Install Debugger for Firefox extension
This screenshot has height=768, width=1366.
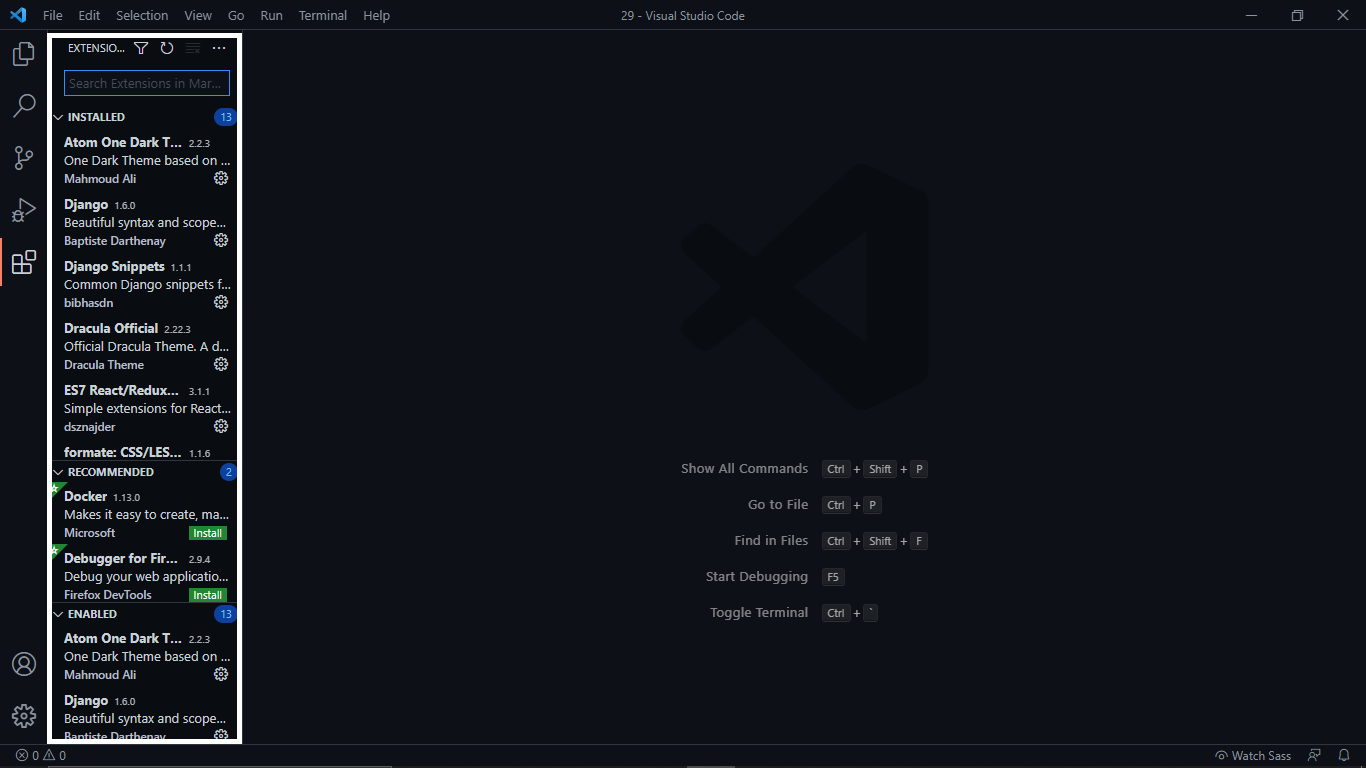pos(208,595)
